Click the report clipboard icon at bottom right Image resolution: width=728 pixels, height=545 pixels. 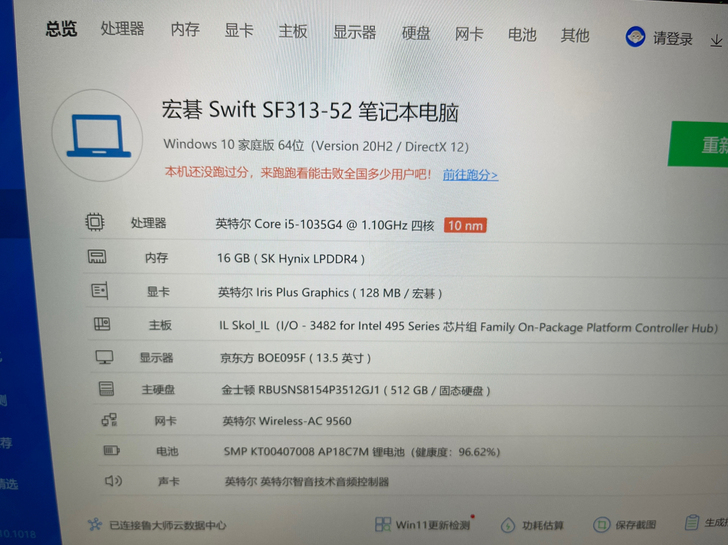click(x=692, y=522)
